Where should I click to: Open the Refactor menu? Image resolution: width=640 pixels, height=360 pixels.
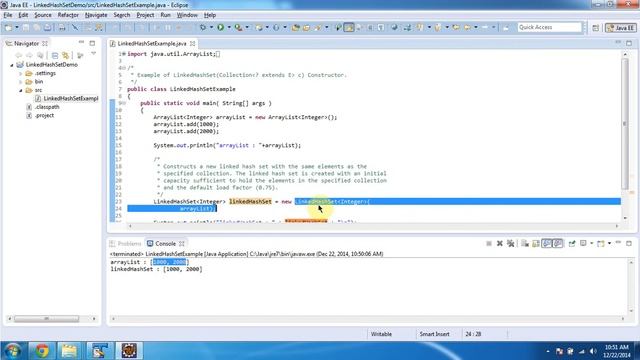click(x=68, y=15)
